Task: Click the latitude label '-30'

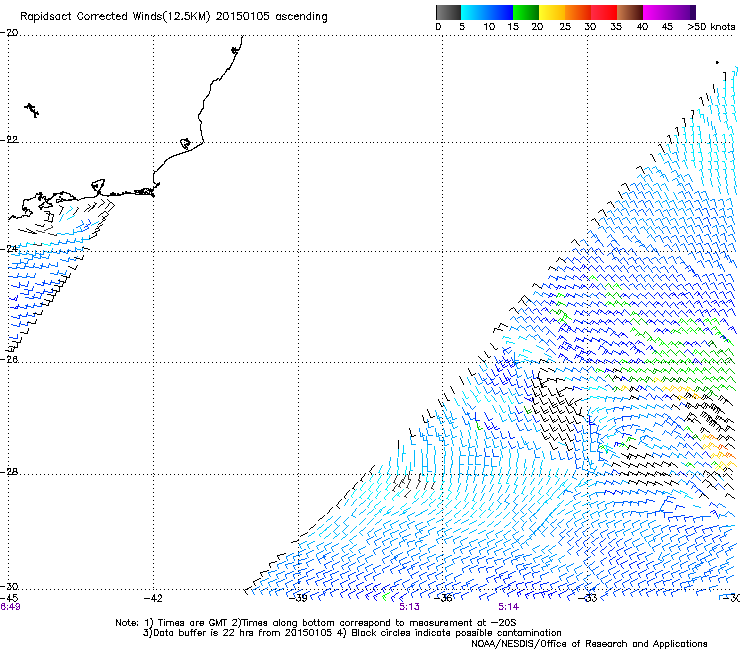Action: point(9,586)
